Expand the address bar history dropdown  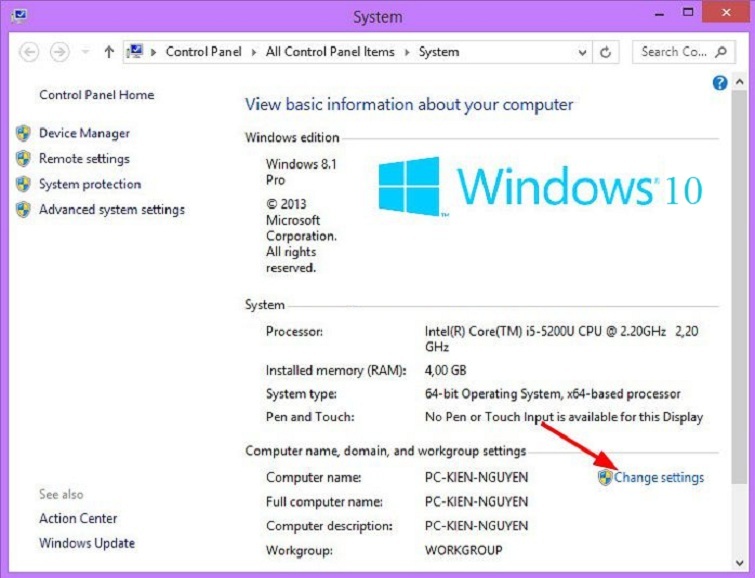583,51
